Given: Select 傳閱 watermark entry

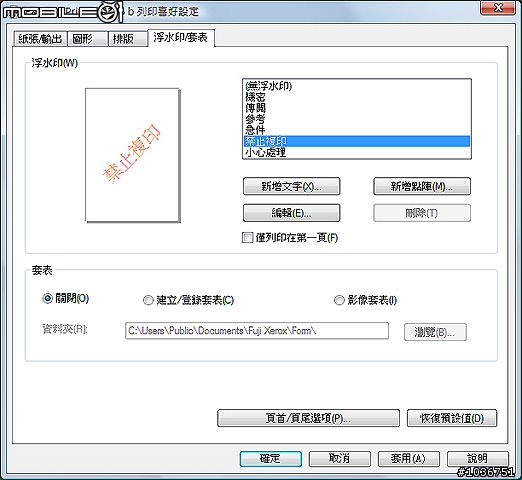Looking at the screenshot, I should (x=357, y=108).
